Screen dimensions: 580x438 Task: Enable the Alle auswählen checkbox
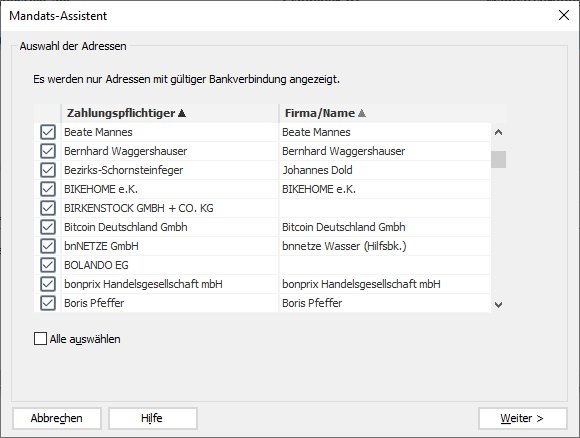(x=40, y=338)
